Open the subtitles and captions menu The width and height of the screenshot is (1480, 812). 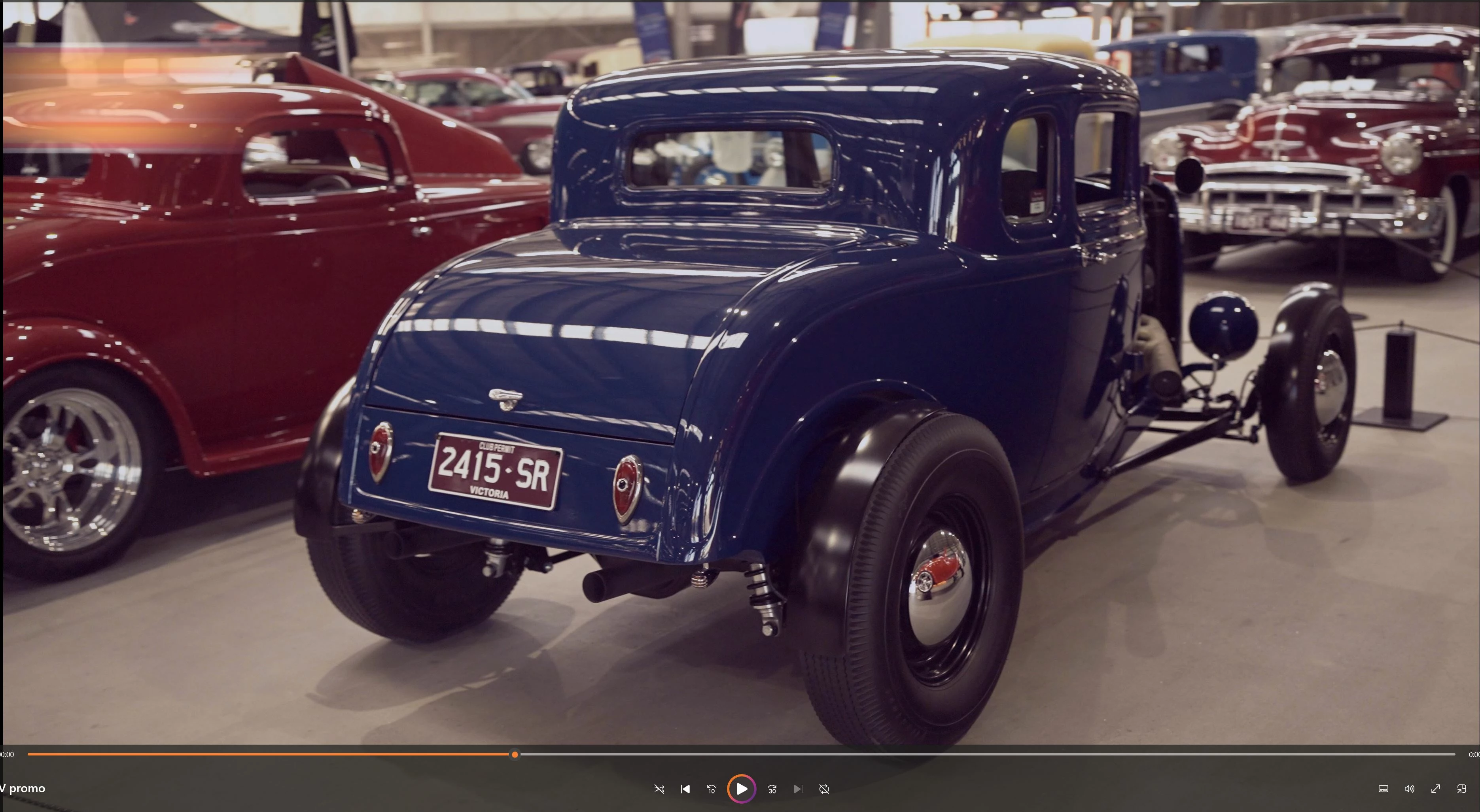[1383, 789]
